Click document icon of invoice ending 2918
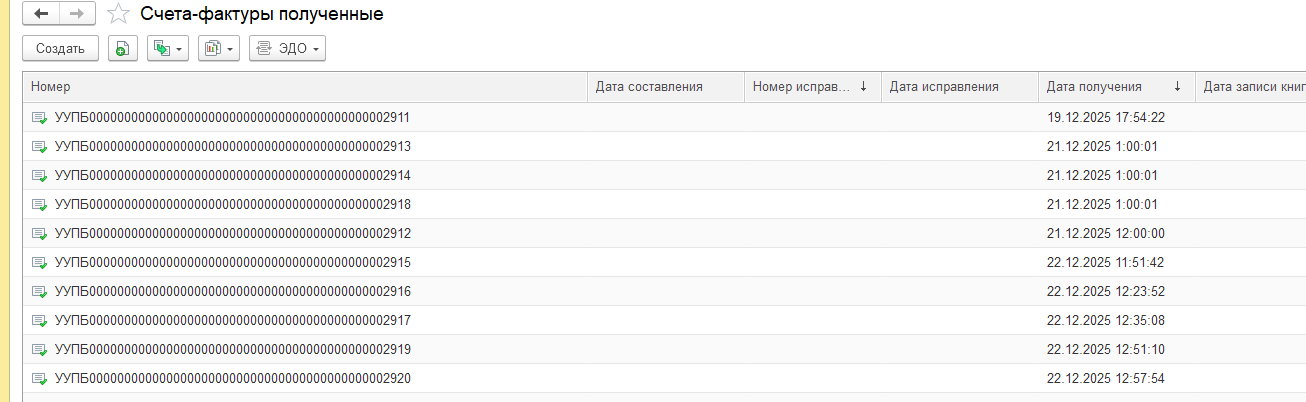 (40, 205)
